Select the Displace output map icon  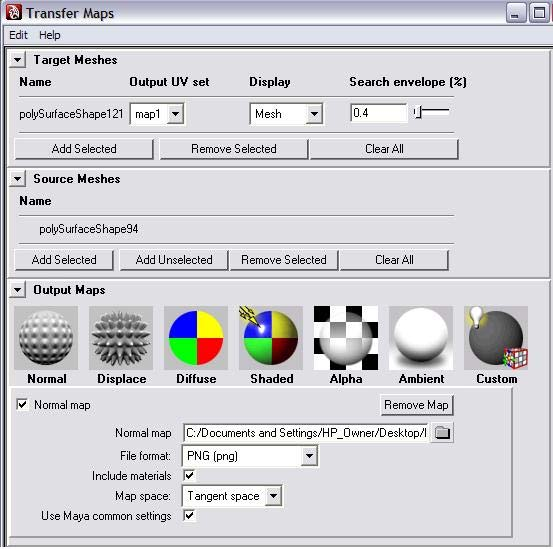(x=121, y=338)
